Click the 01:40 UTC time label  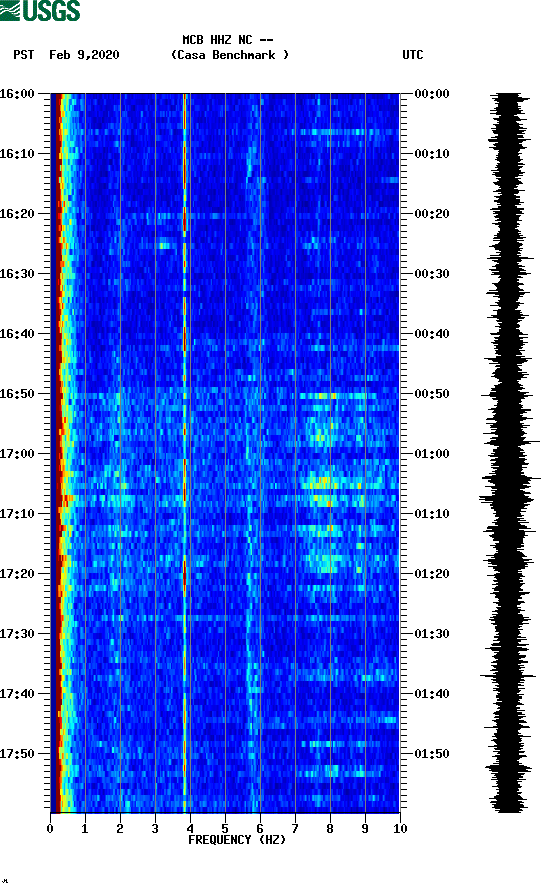(432, 693)
